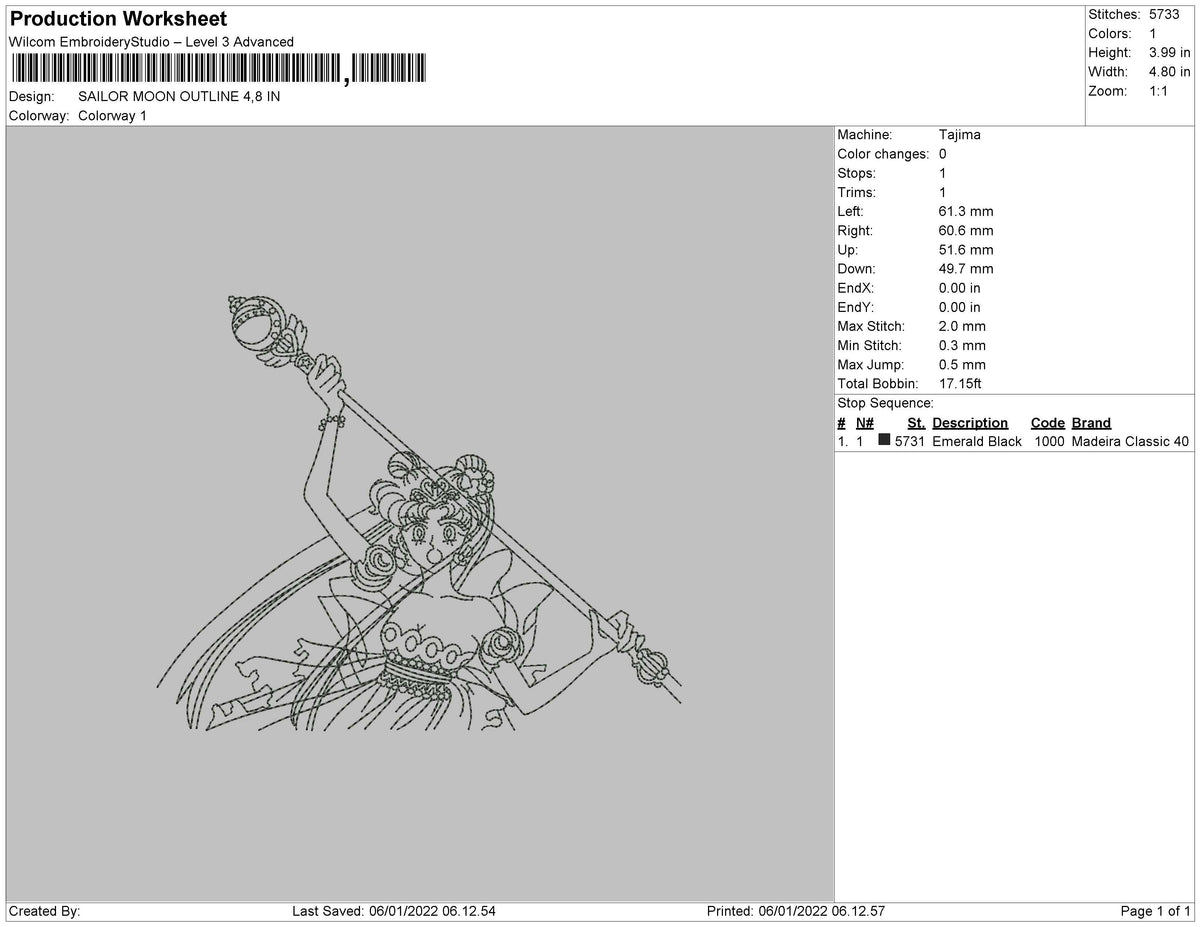
Task: Click the Madeira Classic 40 brand
Action: click(x=1130, y=441)
